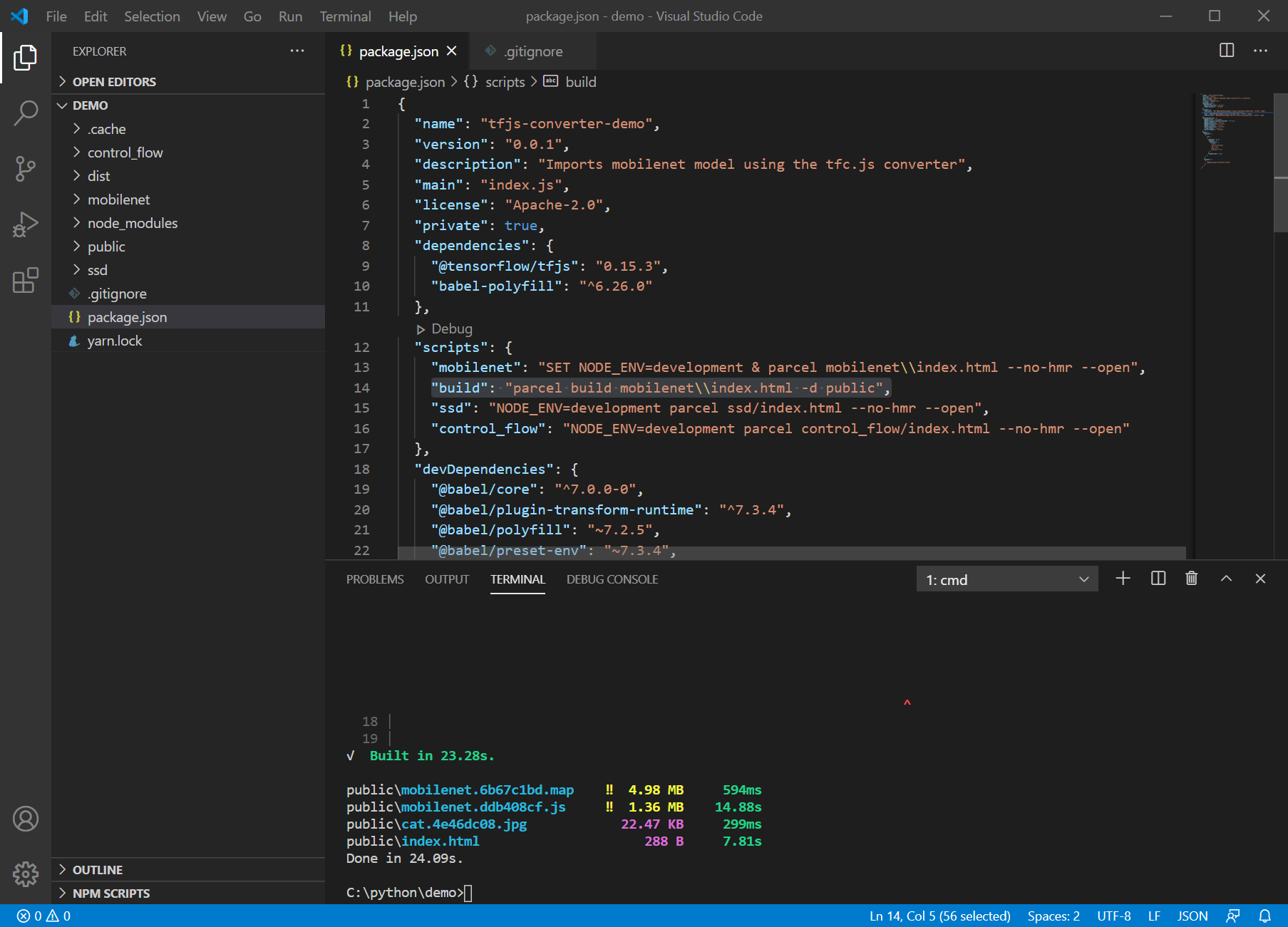
Task: Create a new terminal with plus icon
Action: (1123, 579)
